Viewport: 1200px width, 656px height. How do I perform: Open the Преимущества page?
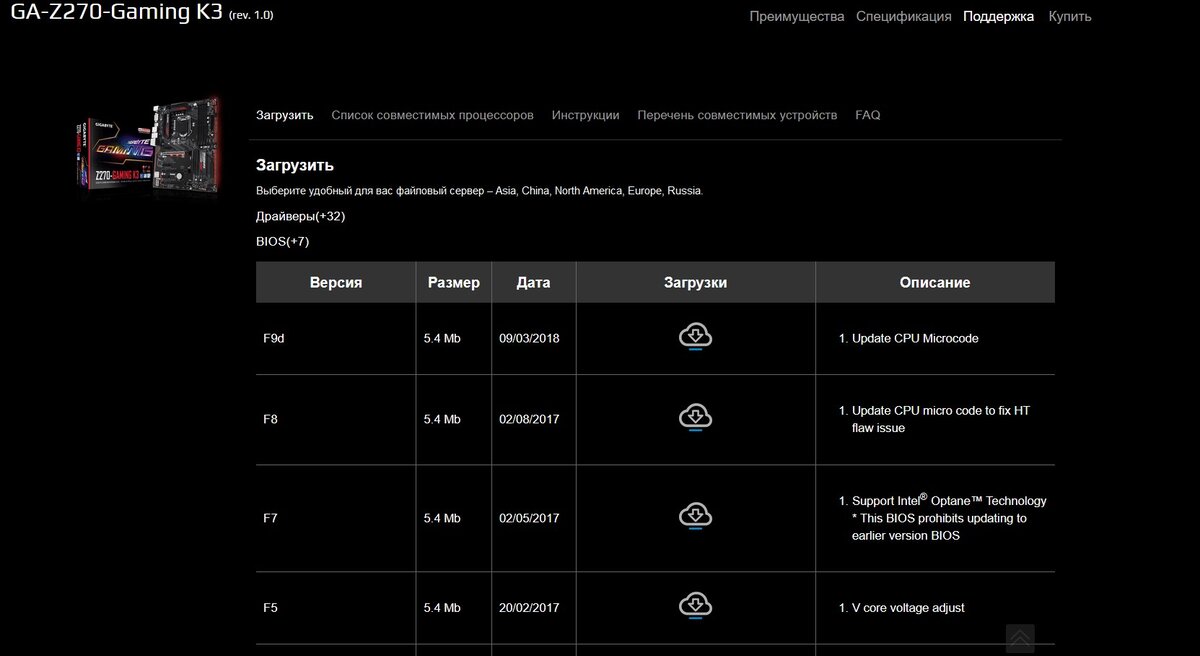797,16
